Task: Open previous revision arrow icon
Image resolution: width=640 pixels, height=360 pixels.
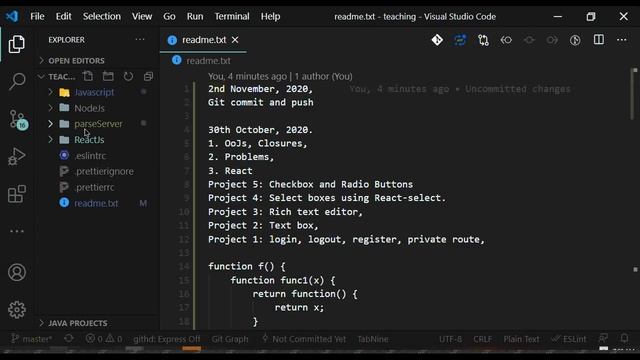Action: click(506, 40)
